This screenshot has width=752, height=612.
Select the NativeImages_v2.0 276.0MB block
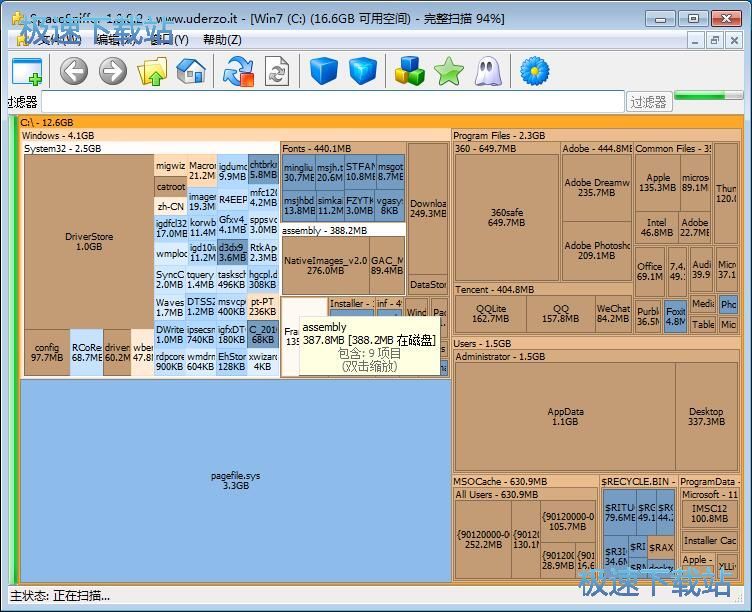coord(326,266)
